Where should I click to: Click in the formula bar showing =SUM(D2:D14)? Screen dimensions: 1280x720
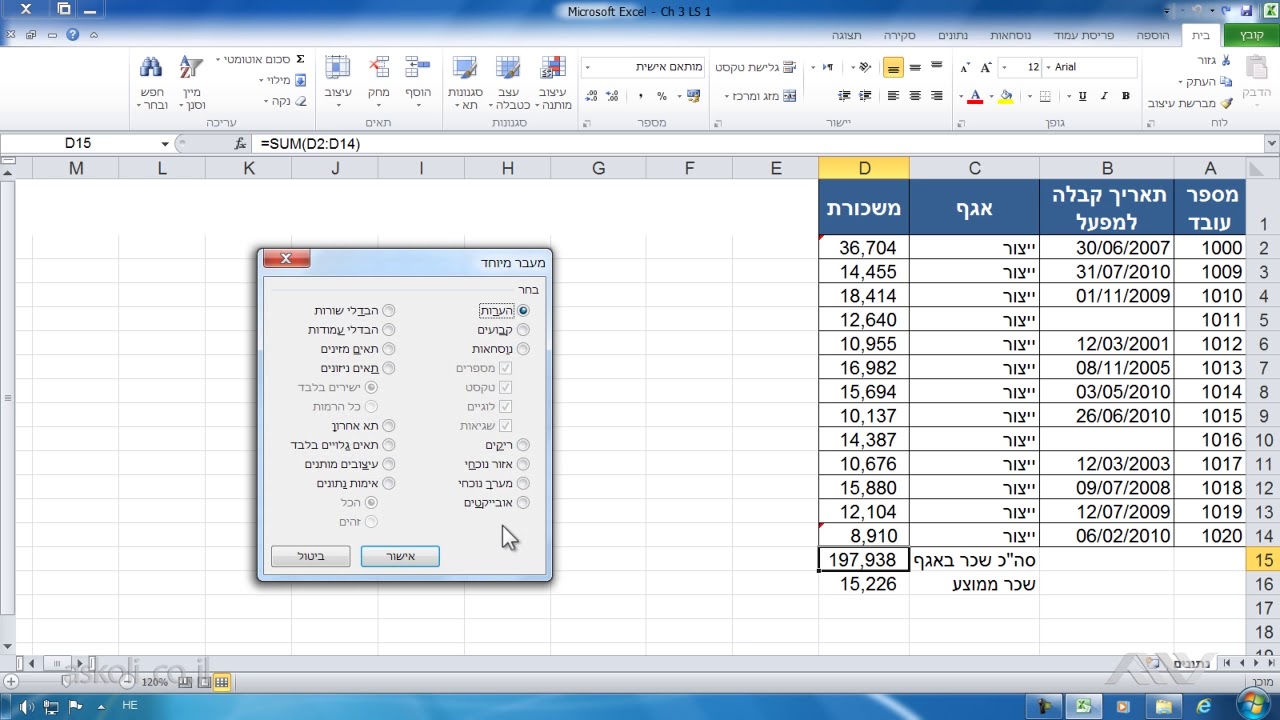760,144
